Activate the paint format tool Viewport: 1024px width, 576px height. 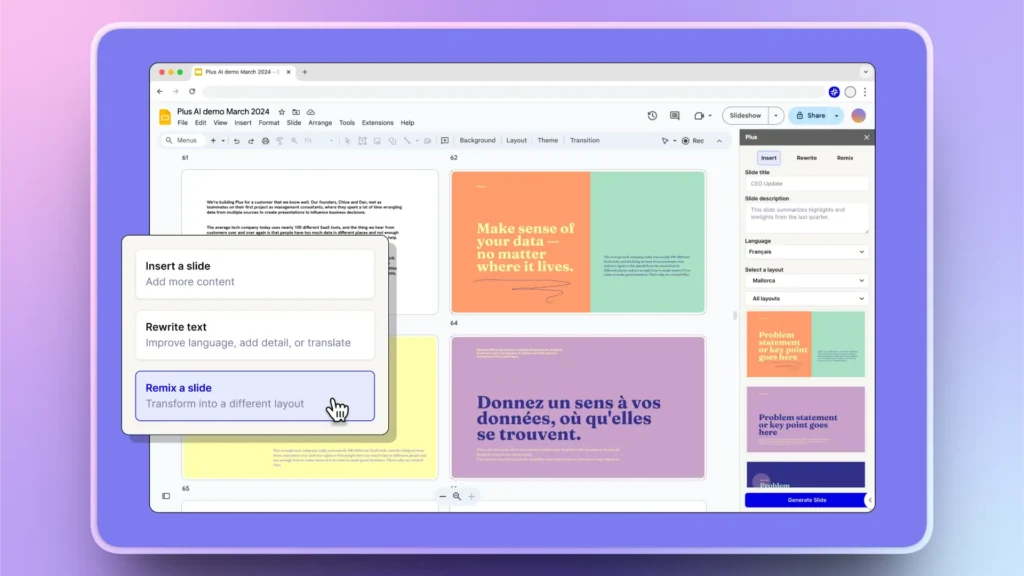280,141
